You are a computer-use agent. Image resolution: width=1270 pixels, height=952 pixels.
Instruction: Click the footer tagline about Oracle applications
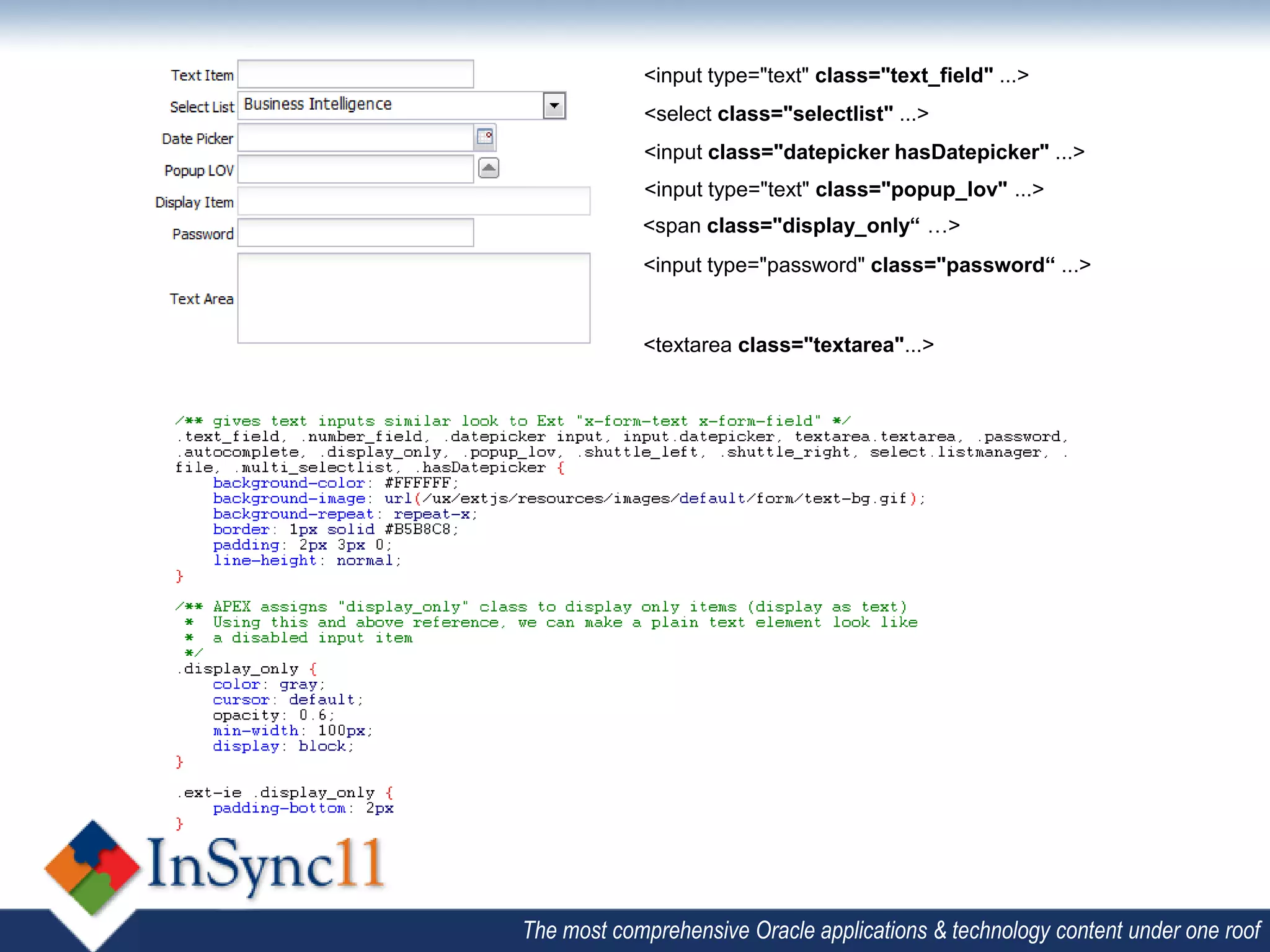point(892,931)
